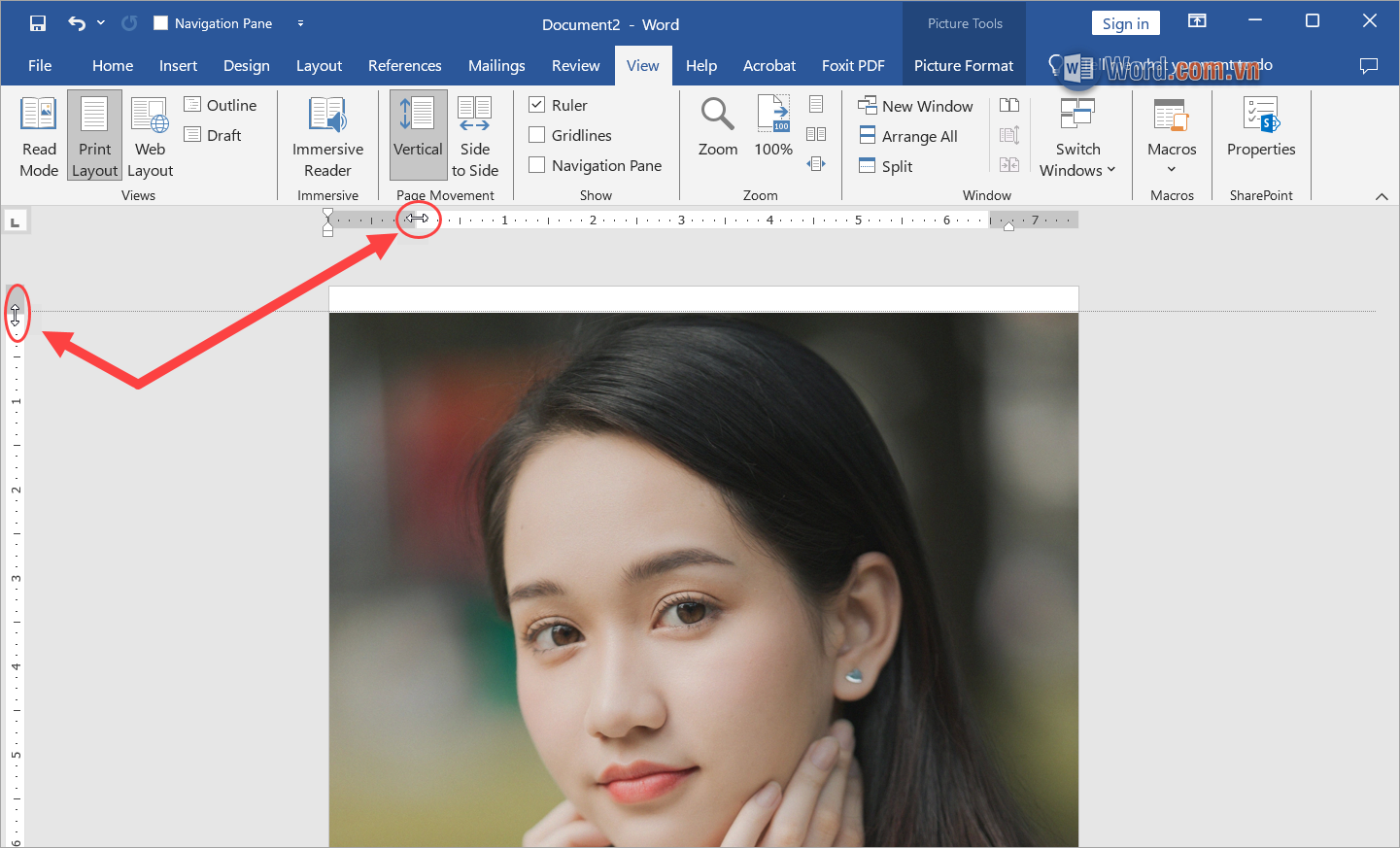The height and width of the screenshot is (848, 1400).
Task: Uncheck the Ruler checkbox
Action: [x=536, y=104]
